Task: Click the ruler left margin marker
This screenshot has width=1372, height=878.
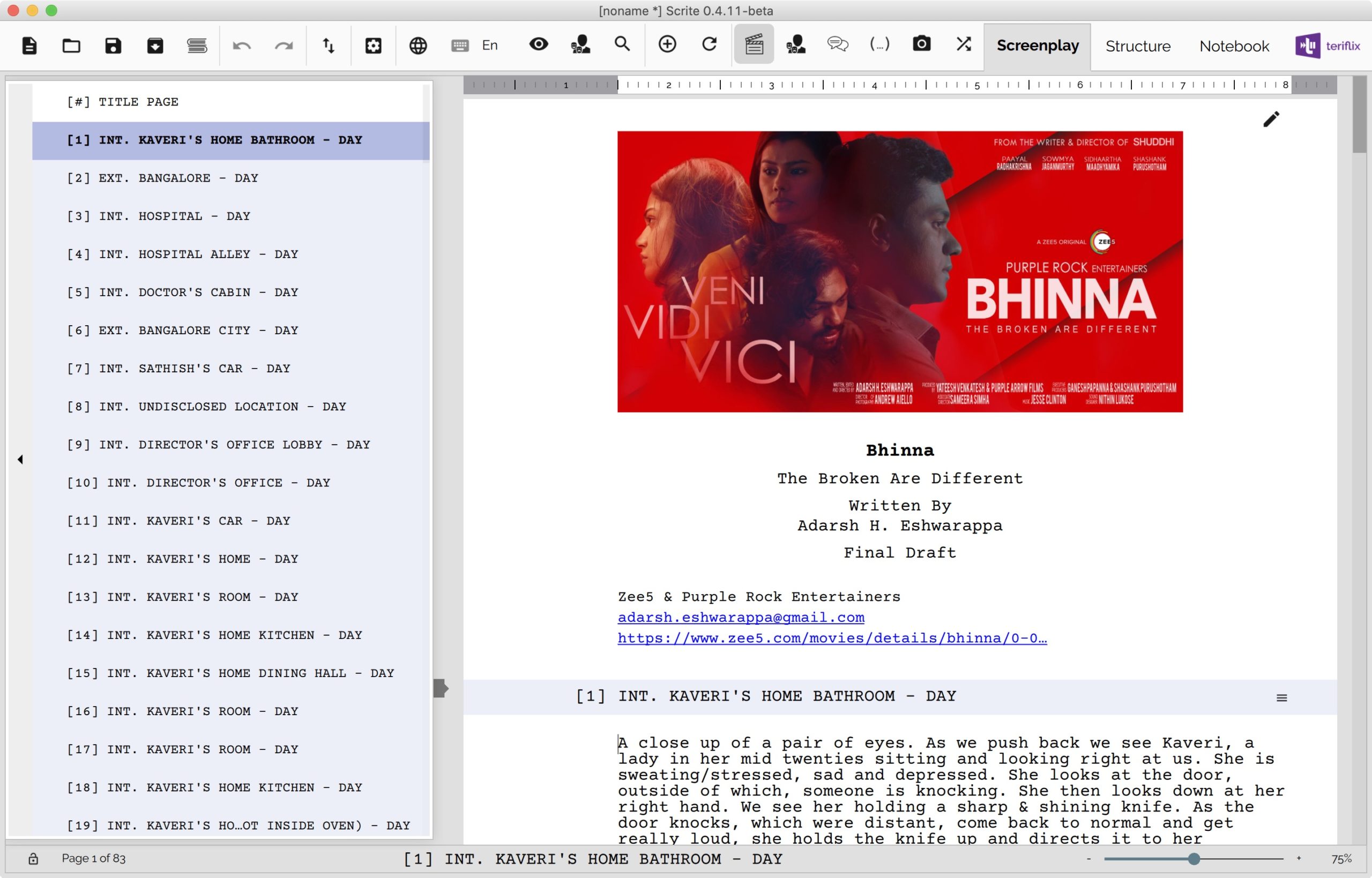Action: [617, 85]
